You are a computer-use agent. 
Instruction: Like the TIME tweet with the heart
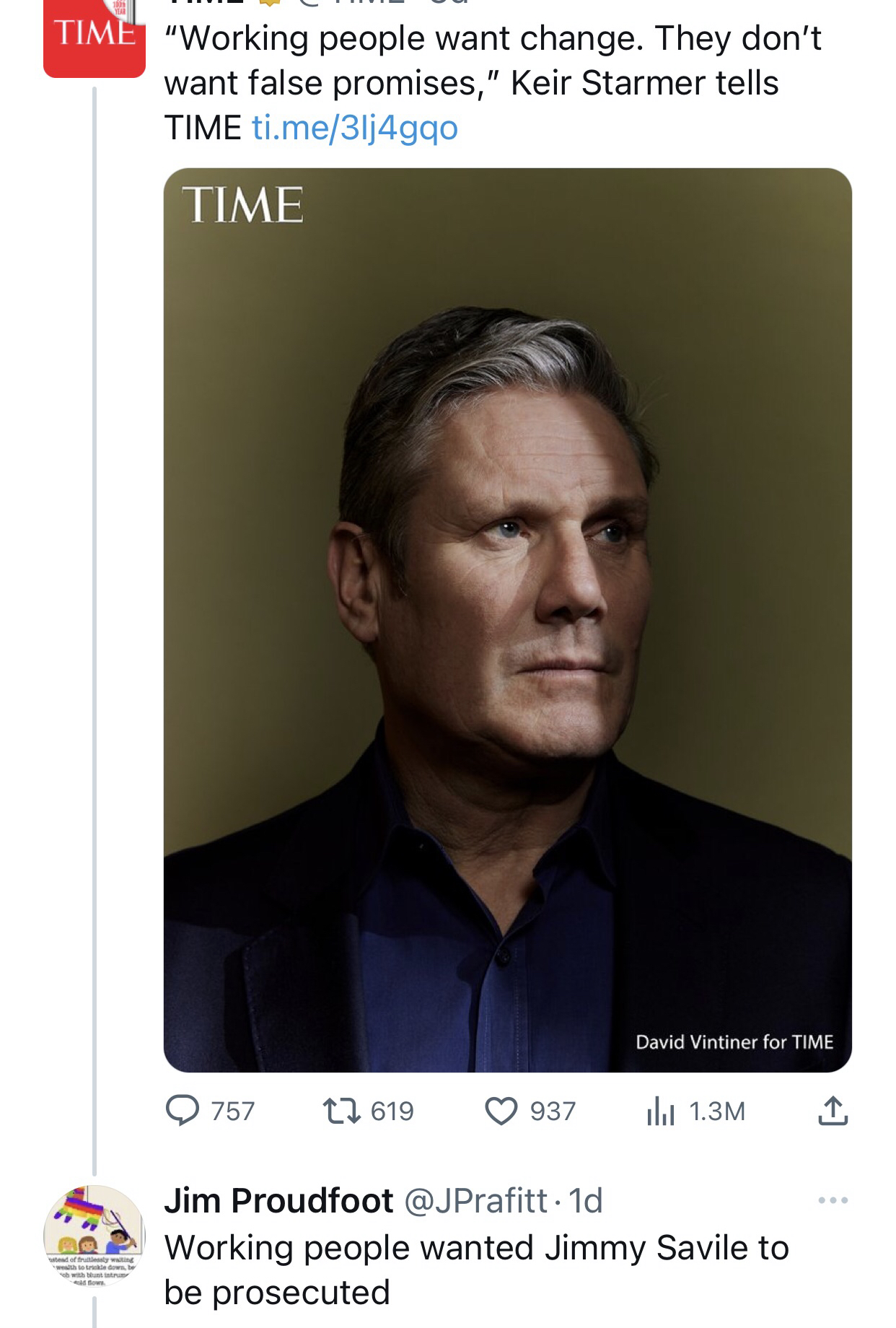click(501, 1111)
